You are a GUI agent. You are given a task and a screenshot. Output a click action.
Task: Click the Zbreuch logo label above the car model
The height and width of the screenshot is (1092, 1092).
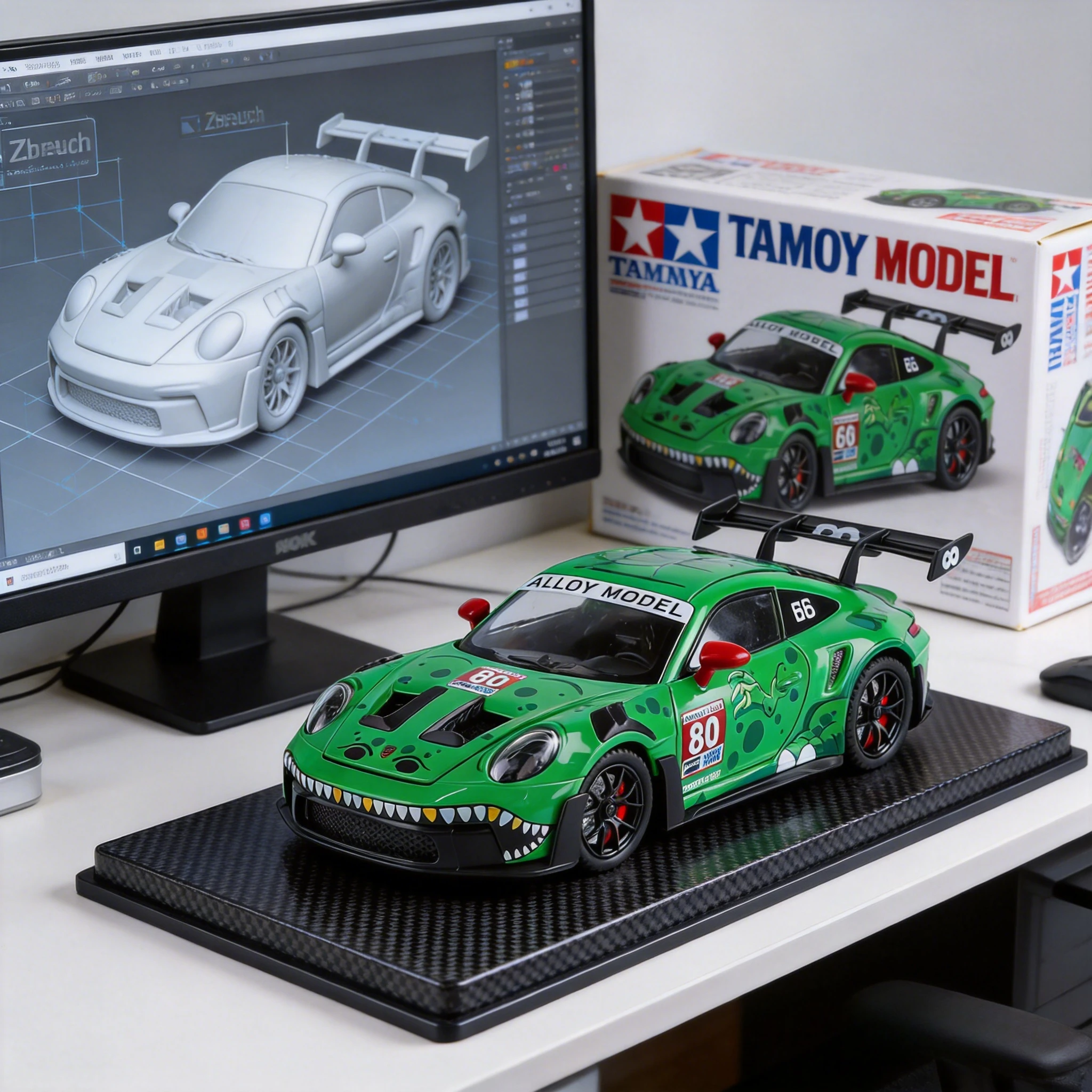point(223,121)
